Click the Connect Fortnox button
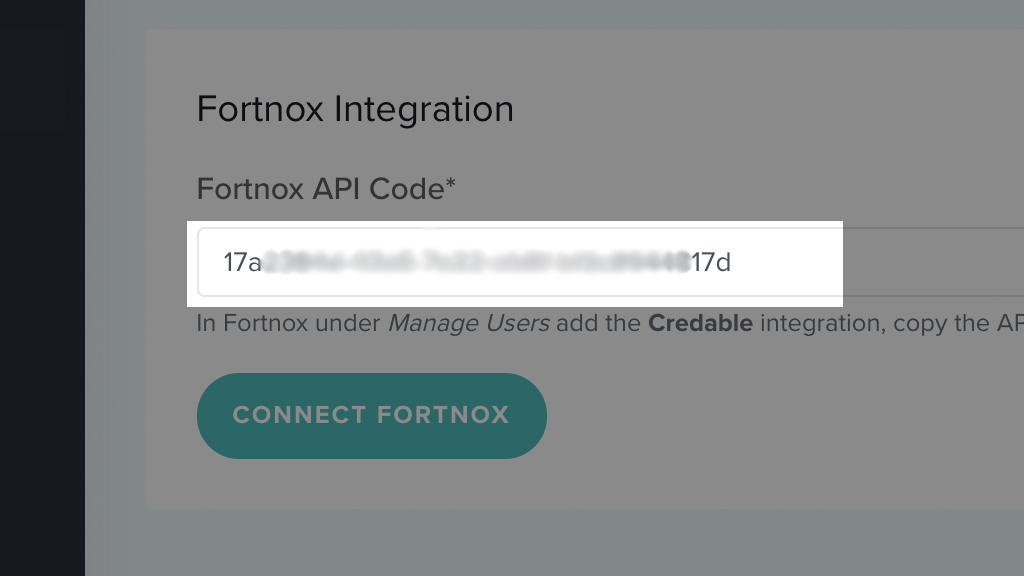Image resolution: width=1024 pixels, height=576 pixels. [x=372, y=415]
